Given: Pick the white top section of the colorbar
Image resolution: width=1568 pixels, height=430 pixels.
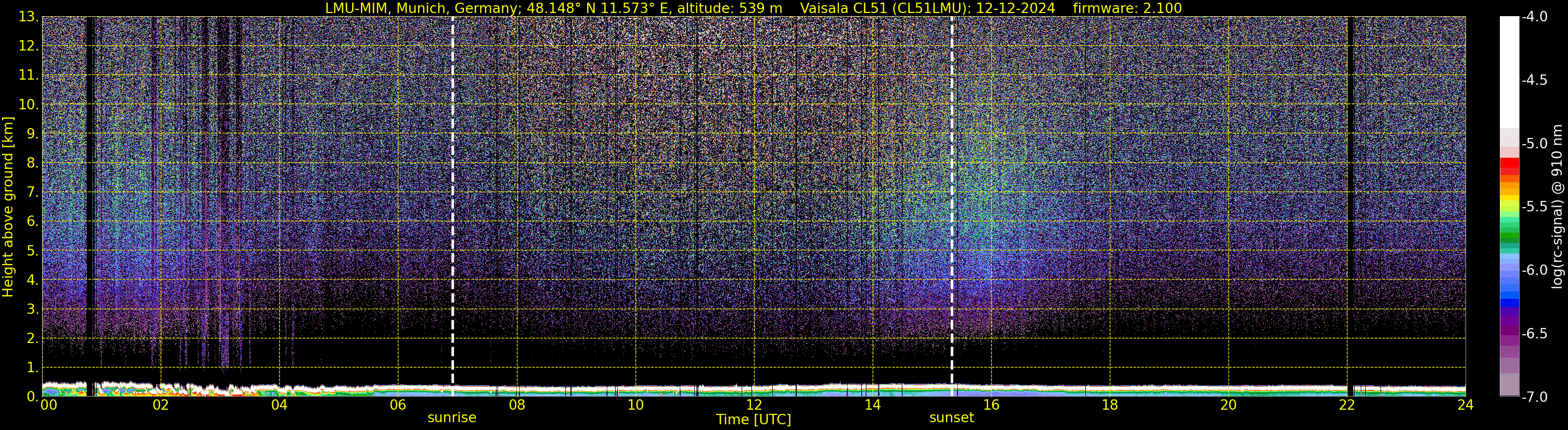Looking at the screenshot, I should (1509, 72).
